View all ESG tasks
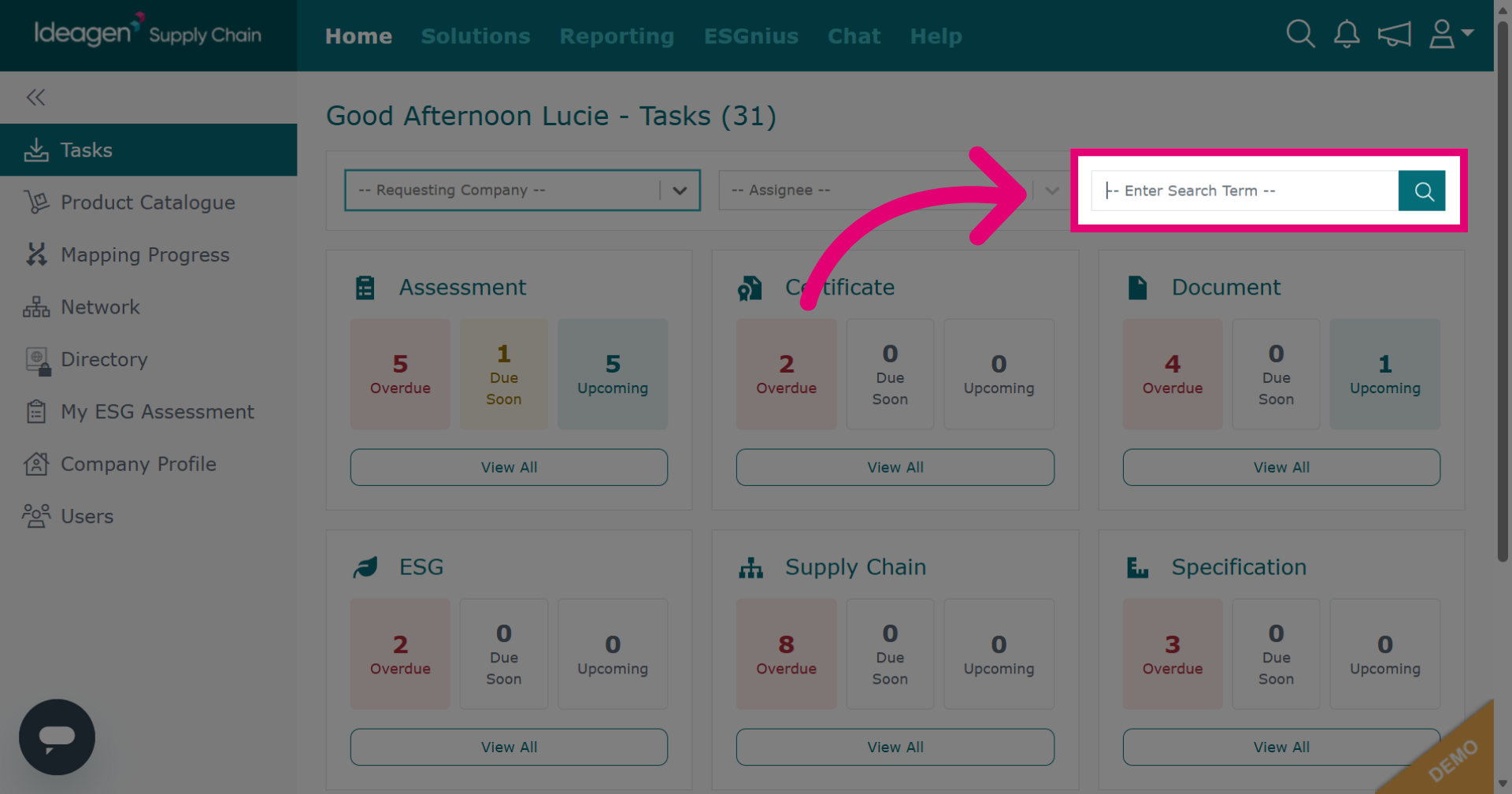 509,747
